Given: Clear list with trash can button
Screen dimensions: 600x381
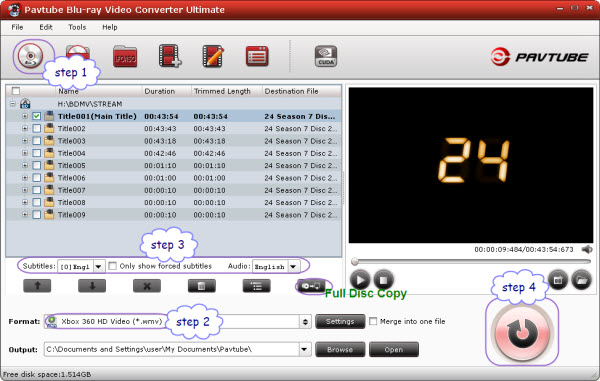Looking at the screenshot, I should [x=202, y=285].
